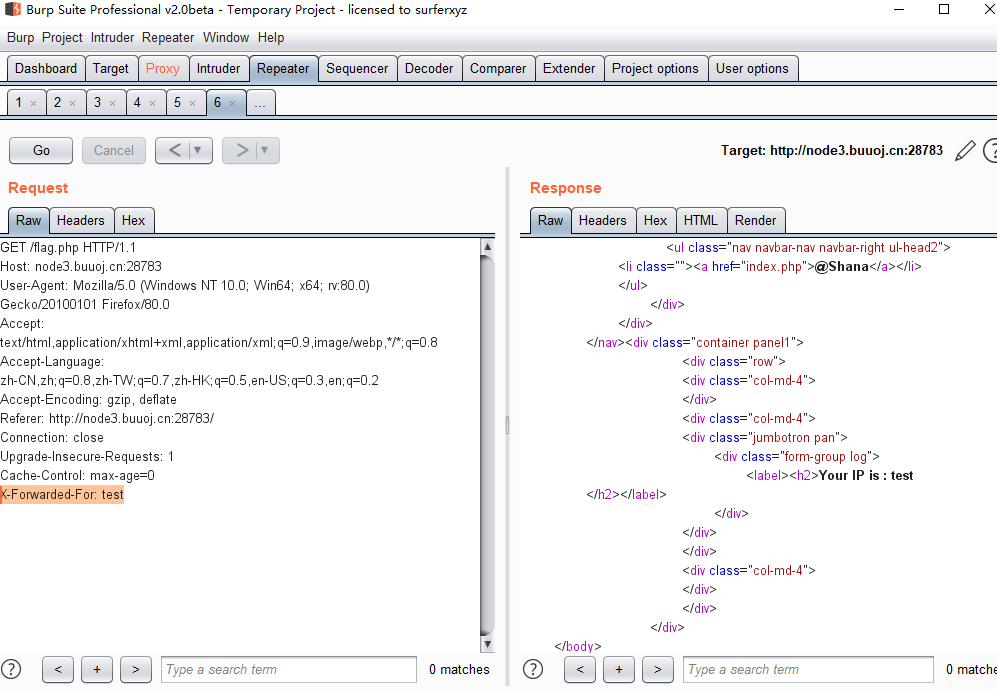997x690 pixels.
Task: Open request search help question mark icon
Action: [11, 669]
